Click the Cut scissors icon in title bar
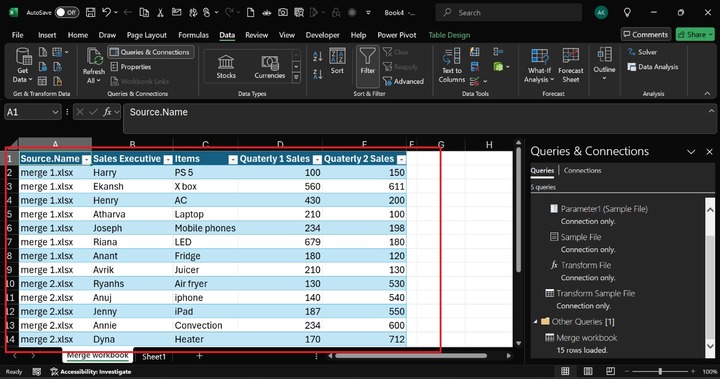 tap(160, 12)
